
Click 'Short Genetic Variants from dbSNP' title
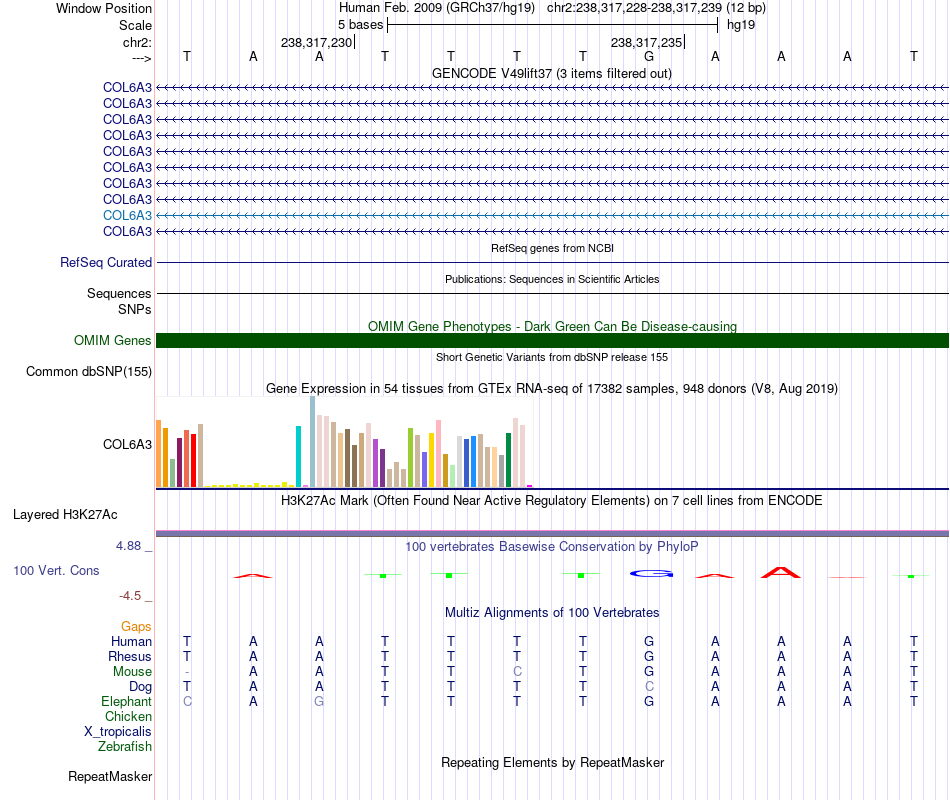pyautogui.click(x=552, y=357)
